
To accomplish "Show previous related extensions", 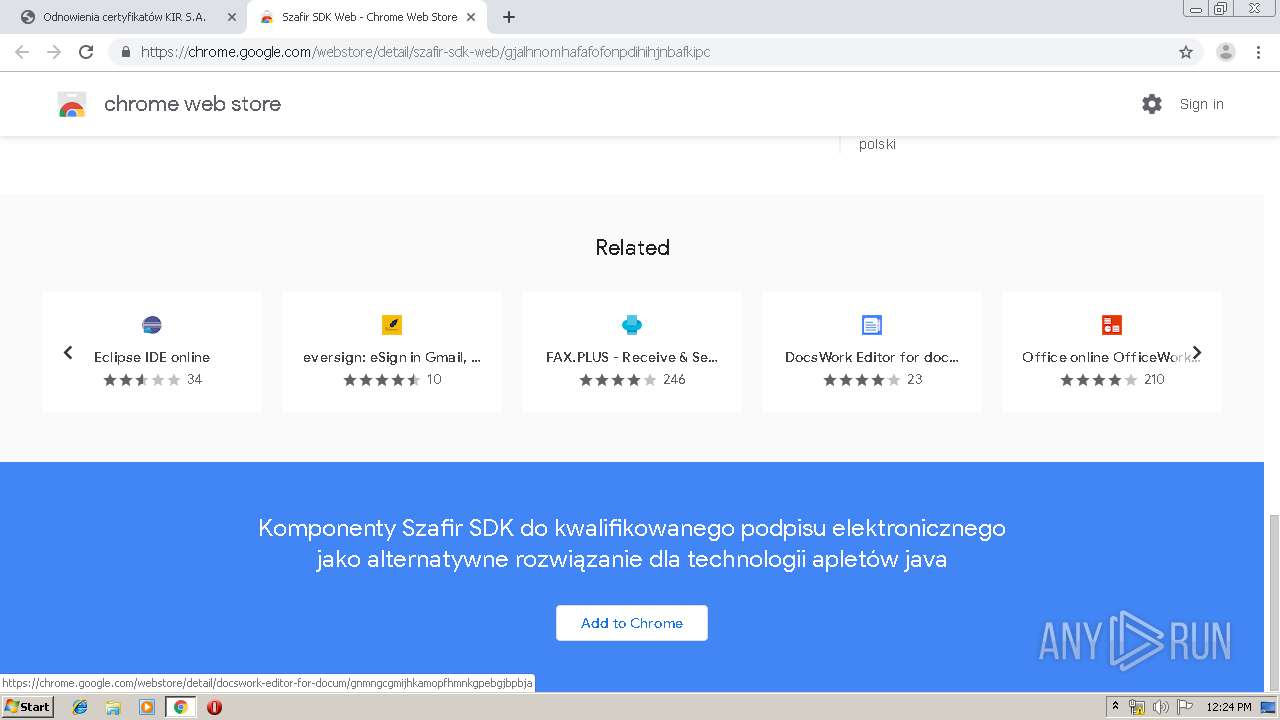I will pyautogui.click(x=68, y=352).
